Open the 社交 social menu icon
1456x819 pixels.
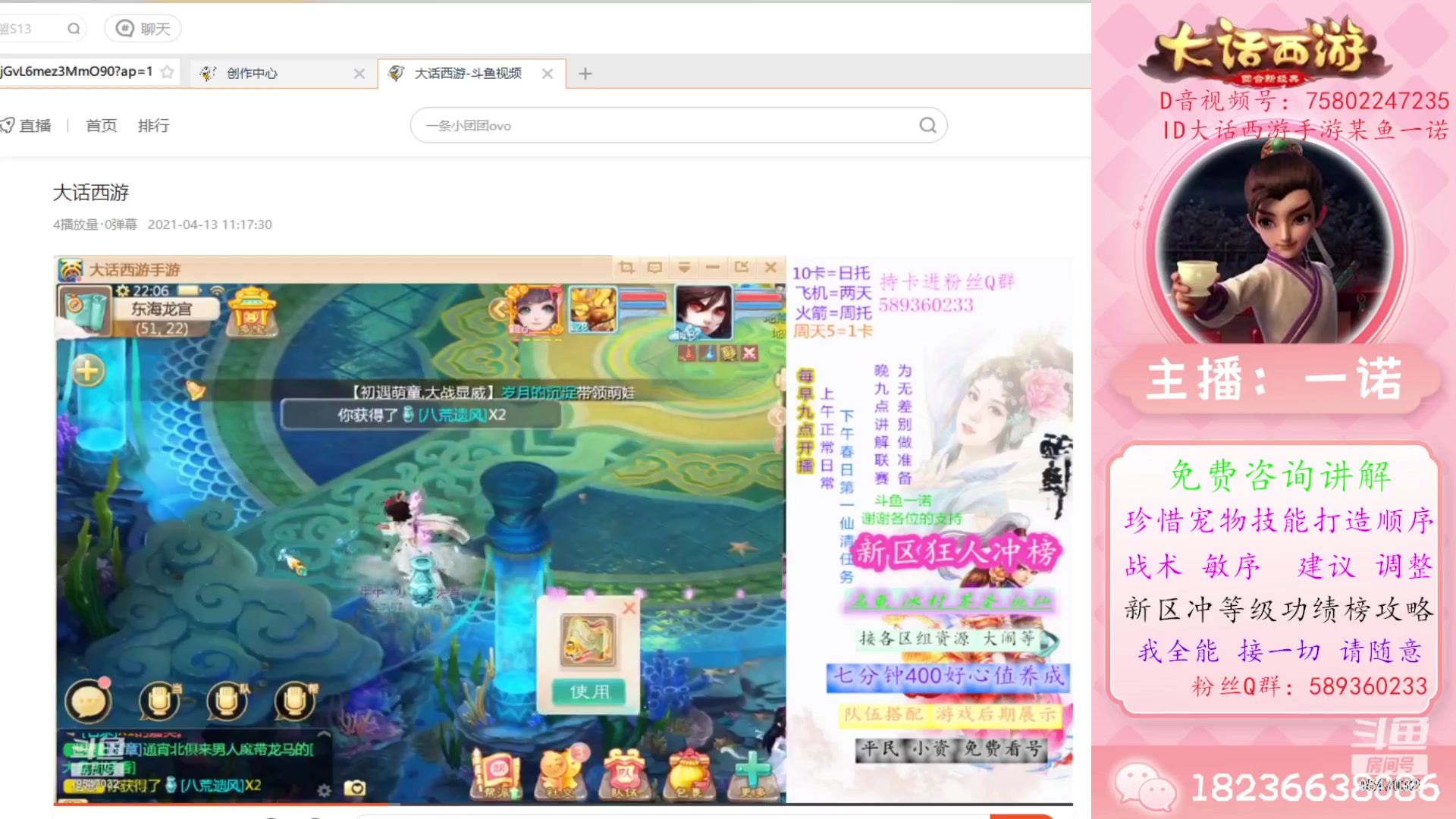pos(560,773)
